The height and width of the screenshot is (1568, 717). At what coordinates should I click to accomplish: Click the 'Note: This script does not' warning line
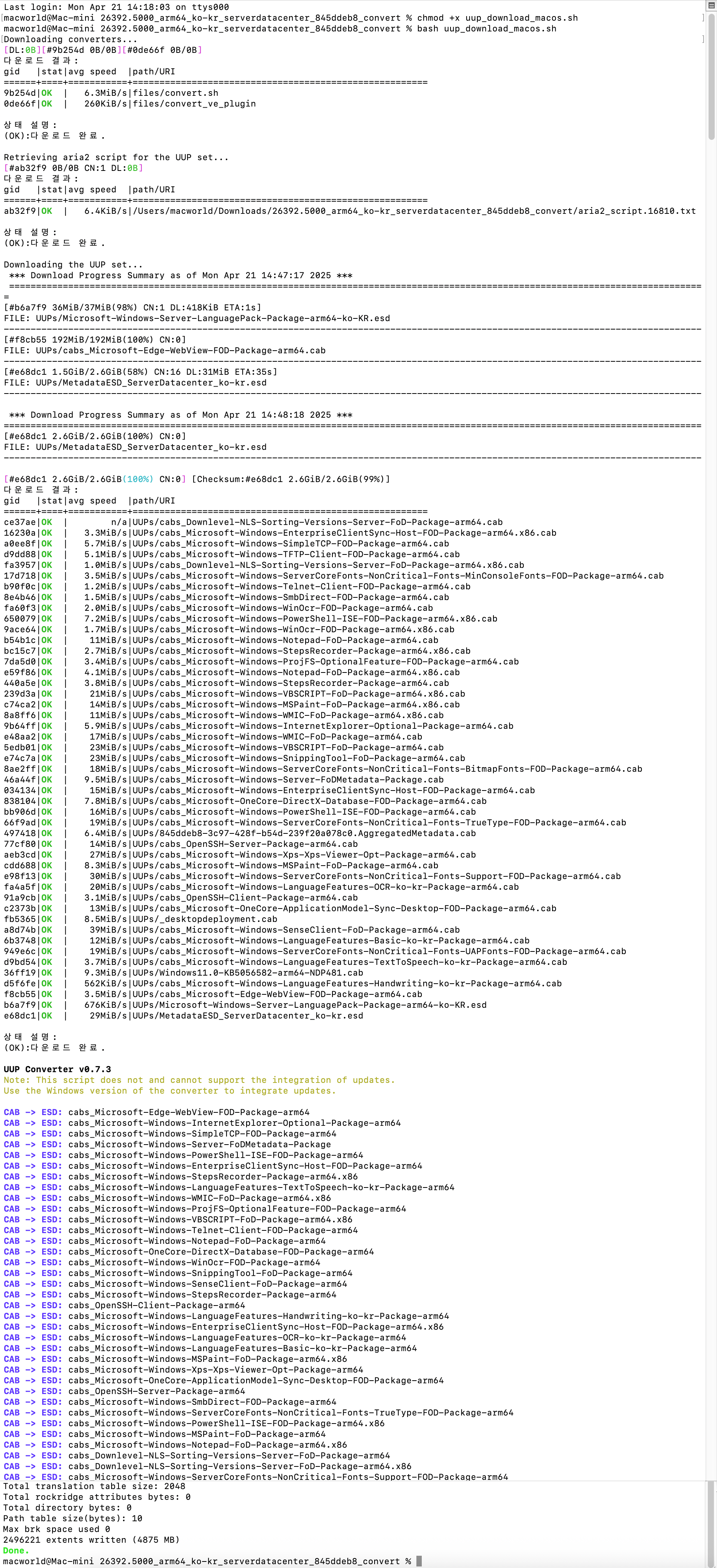[x=199, y=1080]
